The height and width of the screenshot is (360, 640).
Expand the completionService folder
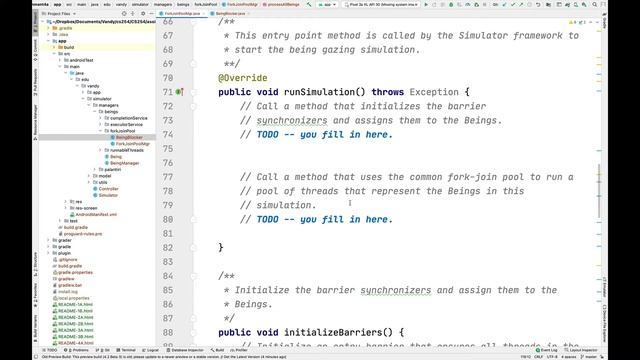(100, 118)
